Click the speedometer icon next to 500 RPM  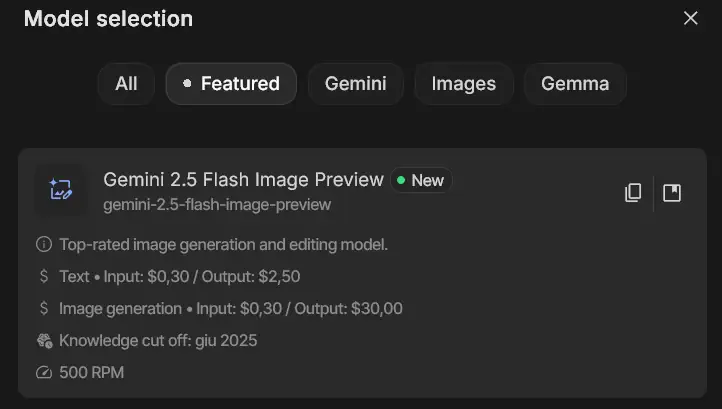(44, 372)
